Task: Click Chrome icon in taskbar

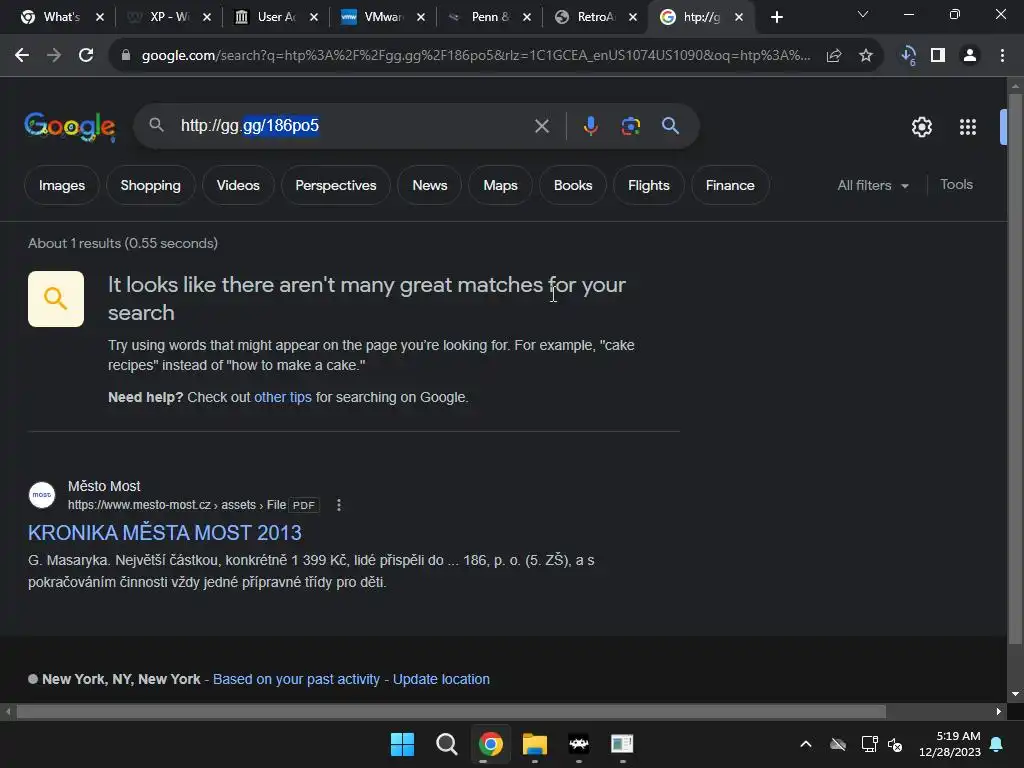Action: pos(490,744)
